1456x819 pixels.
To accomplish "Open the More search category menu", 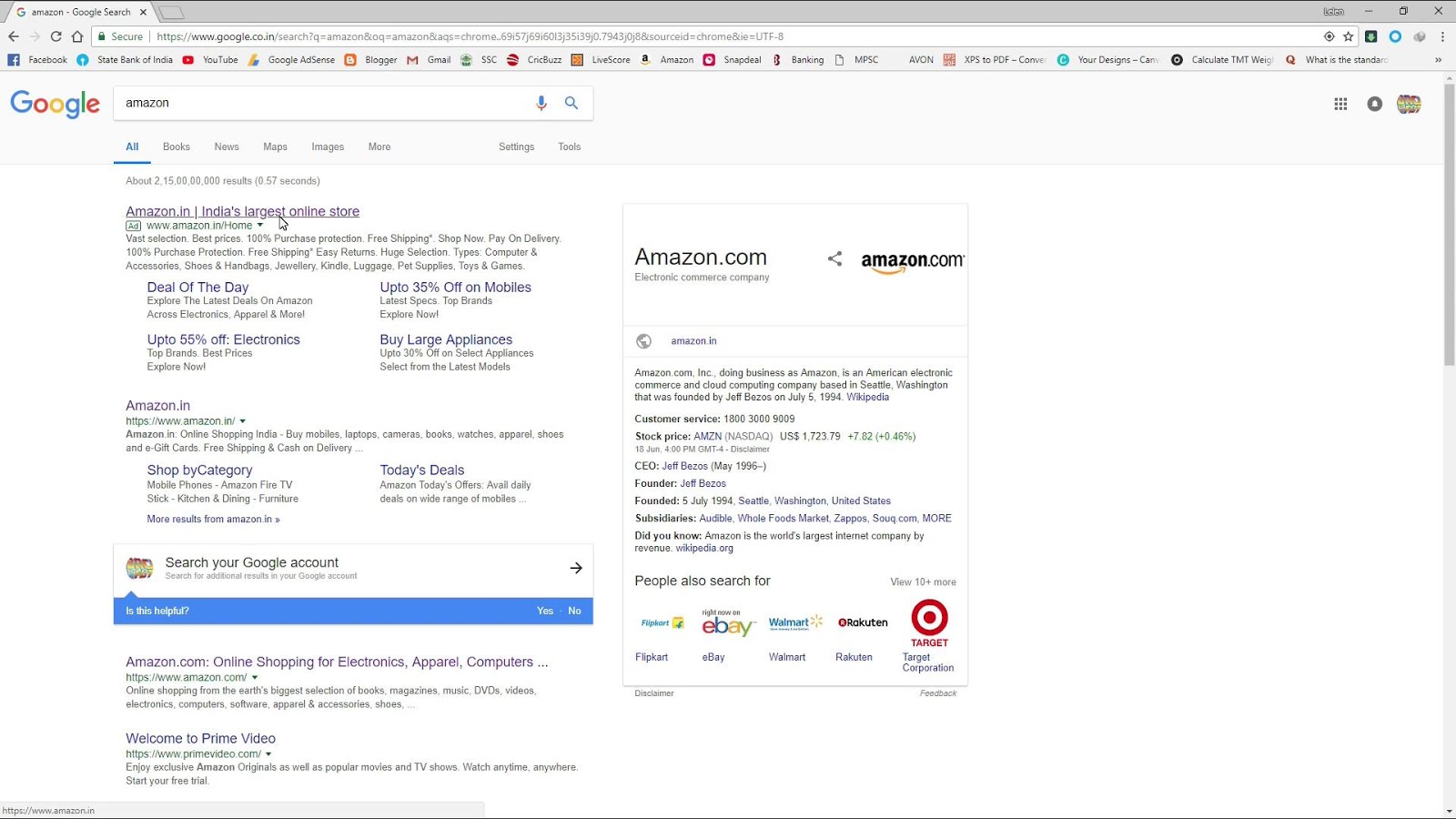I will (x=379, y=147).
